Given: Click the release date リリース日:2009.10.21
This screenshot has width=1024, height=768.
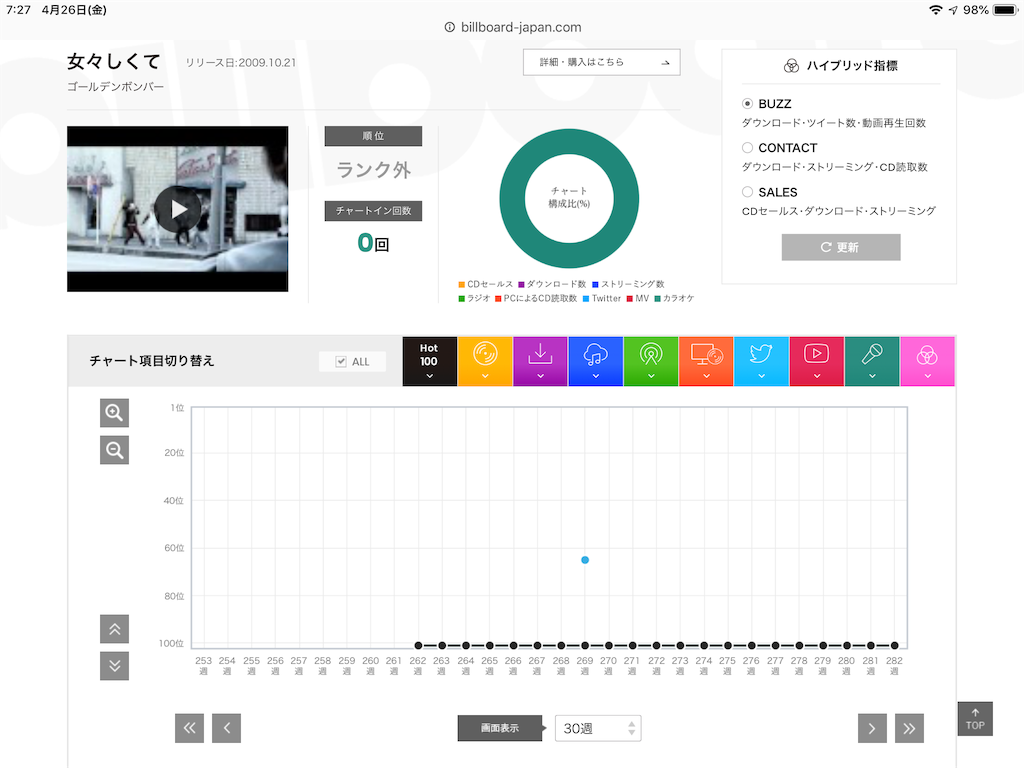Looking at the screenshot, I should pos(240,63).
